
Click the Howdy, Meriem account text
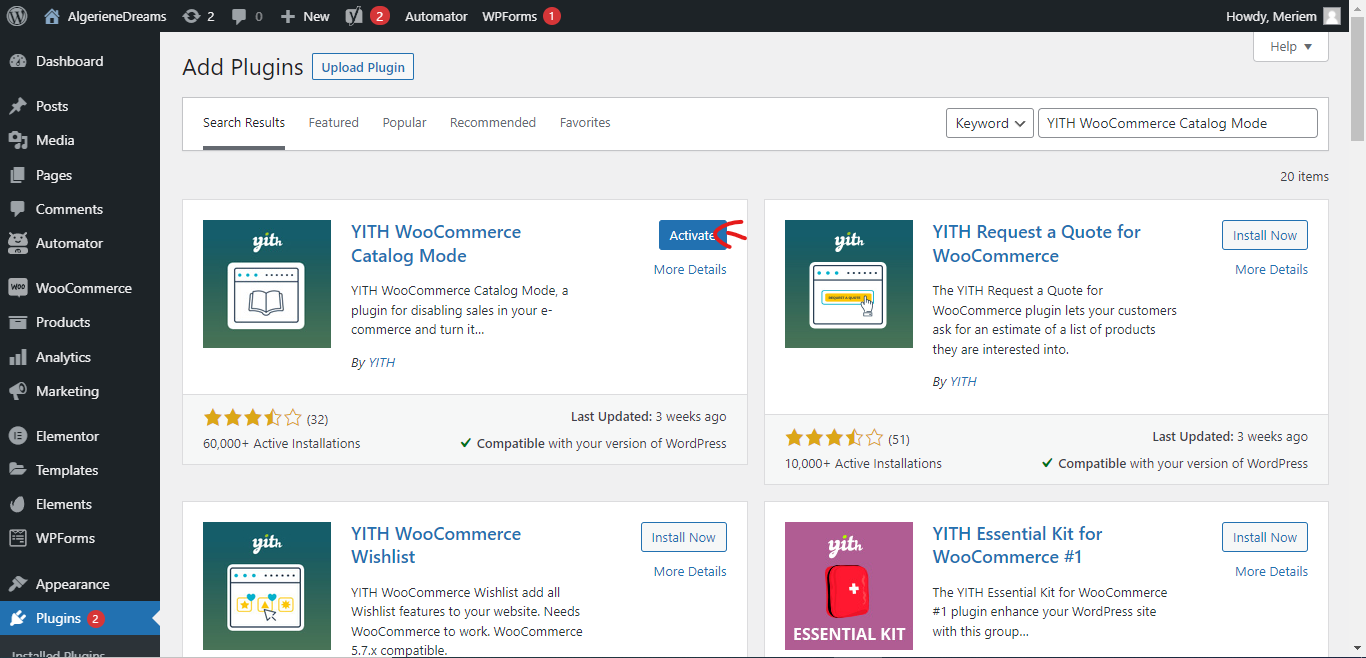point(1270,16)
